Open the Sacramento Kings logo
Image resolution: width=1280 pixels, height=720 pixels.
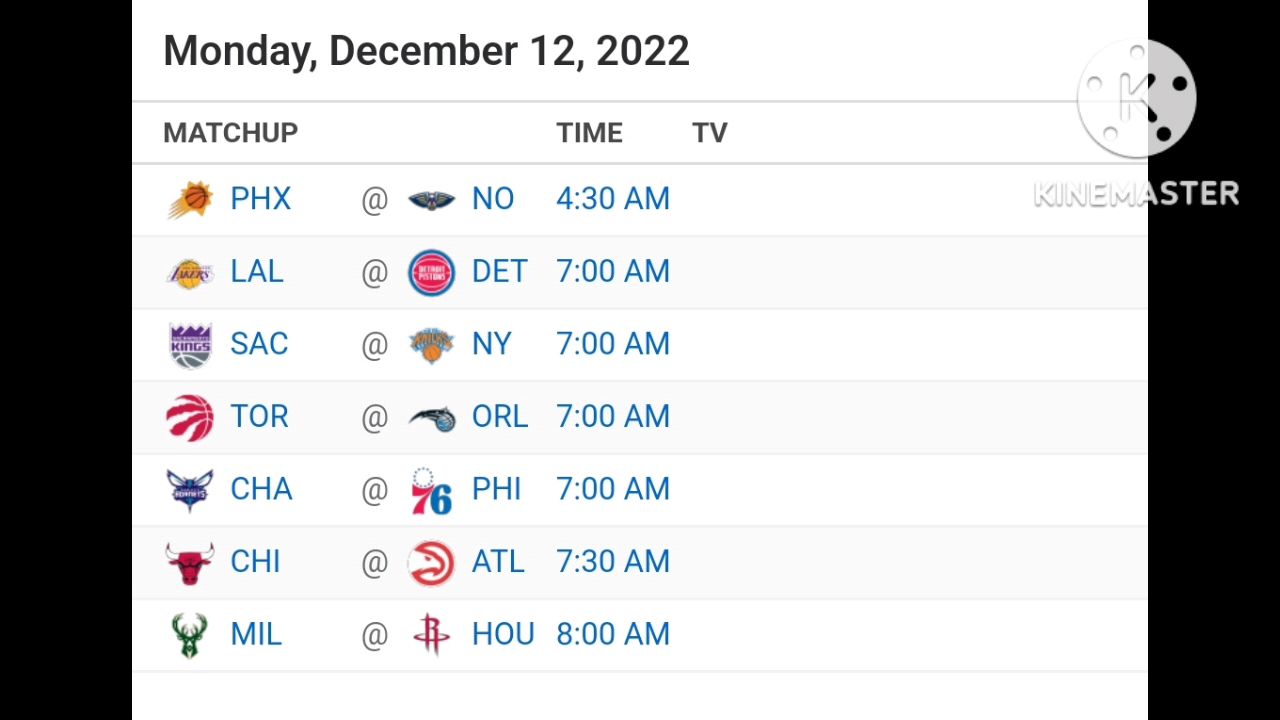190,345
